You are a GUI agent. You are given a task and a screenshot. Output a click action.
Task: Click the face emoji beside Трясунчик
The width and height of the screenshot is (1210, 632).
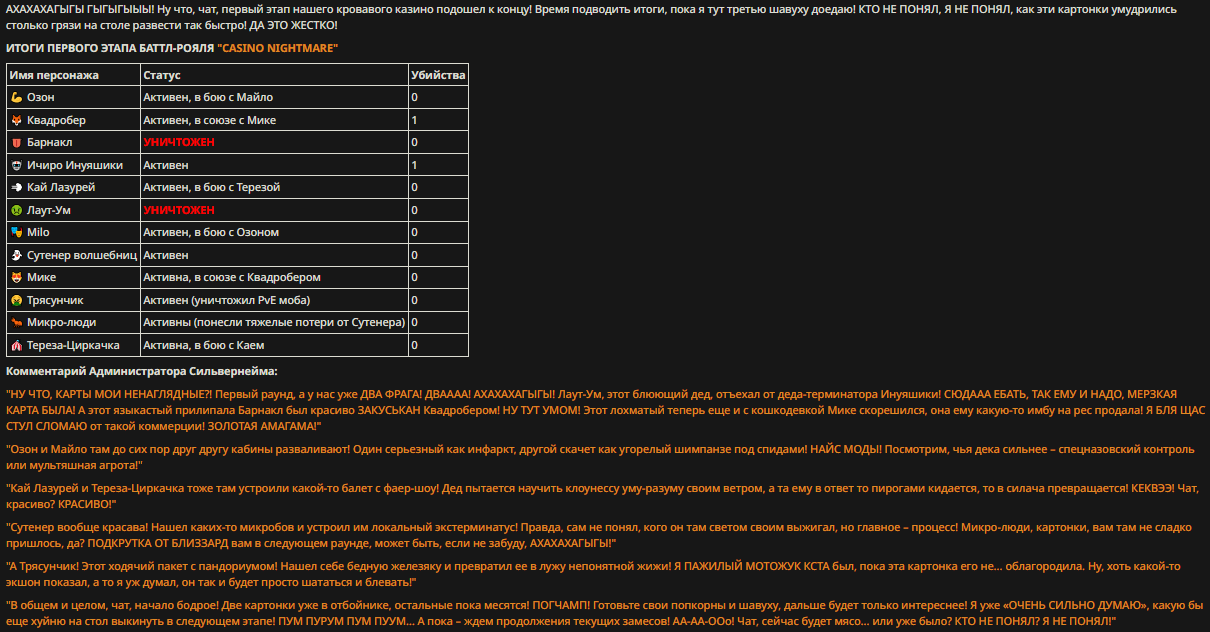(16, 300)
